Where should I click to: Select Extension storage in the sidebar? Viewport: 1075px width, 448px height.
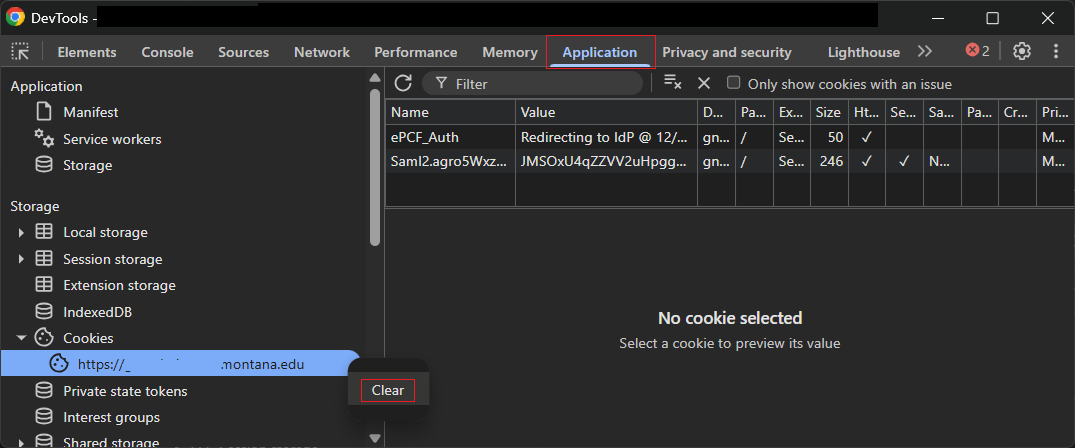point(119,285)
